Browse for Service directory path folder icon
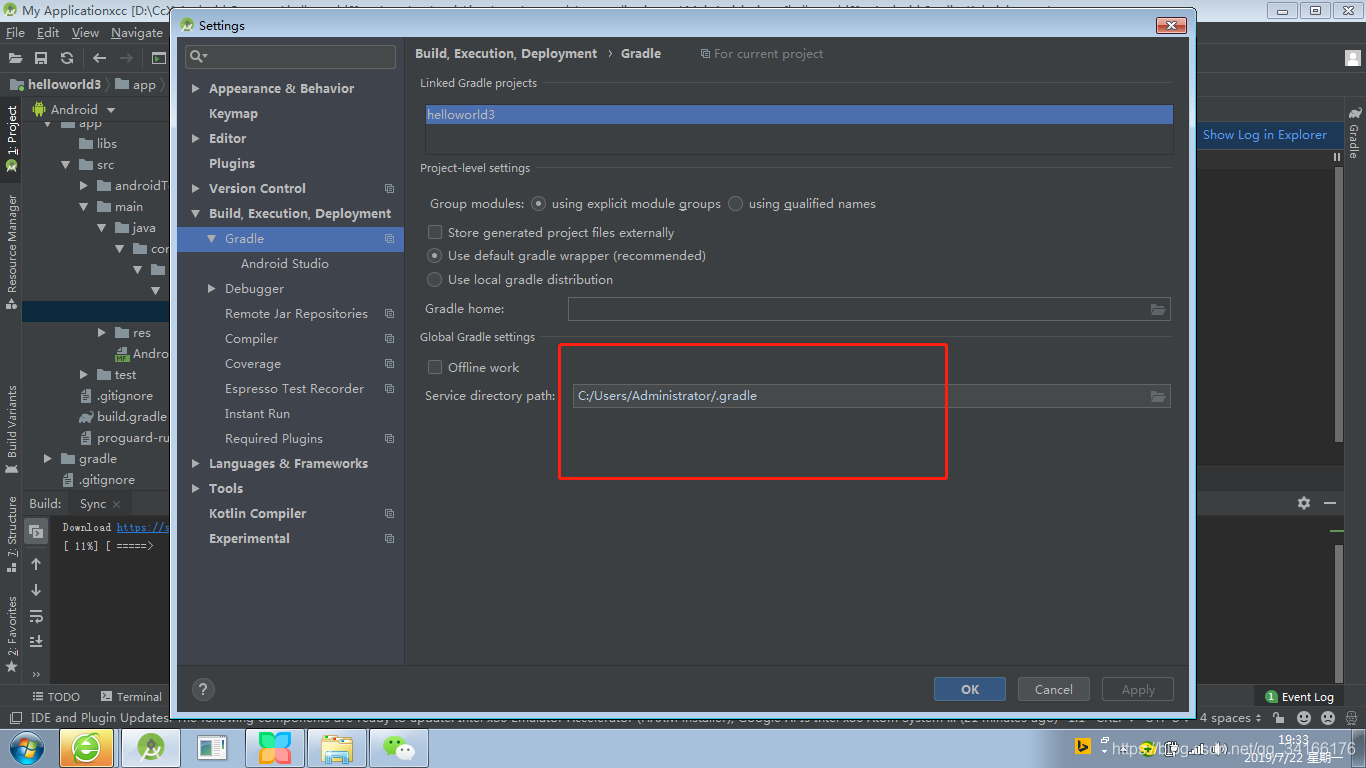Viewport: 1366px width, 768px height. pos(1158,396)
